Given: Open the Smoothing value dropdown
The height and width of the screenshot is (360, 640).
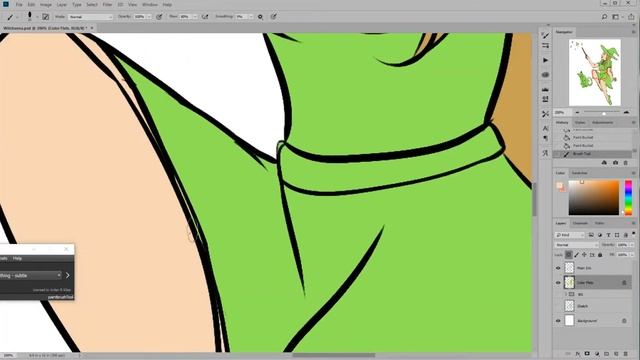Looking at the screenshot, I should pos(251,17).
